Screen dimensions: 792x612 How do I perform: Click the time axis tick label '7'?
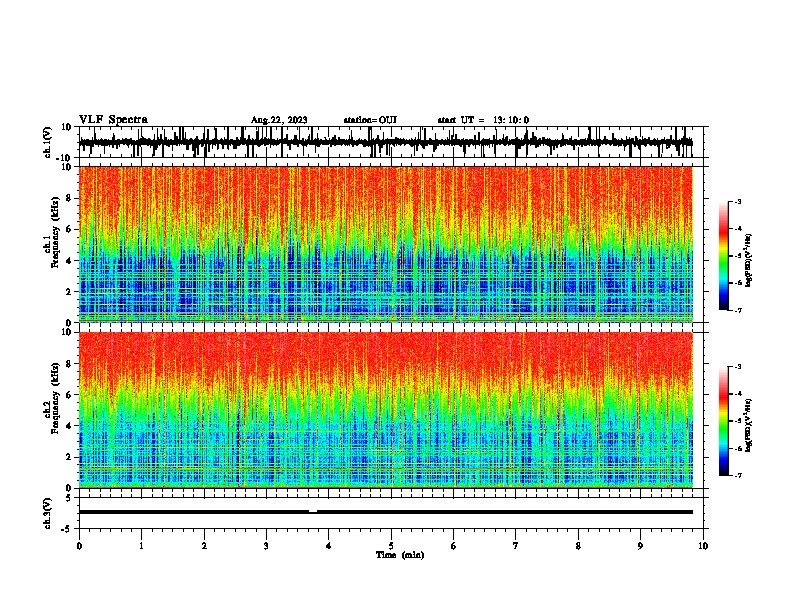click(x=516, y=546)
